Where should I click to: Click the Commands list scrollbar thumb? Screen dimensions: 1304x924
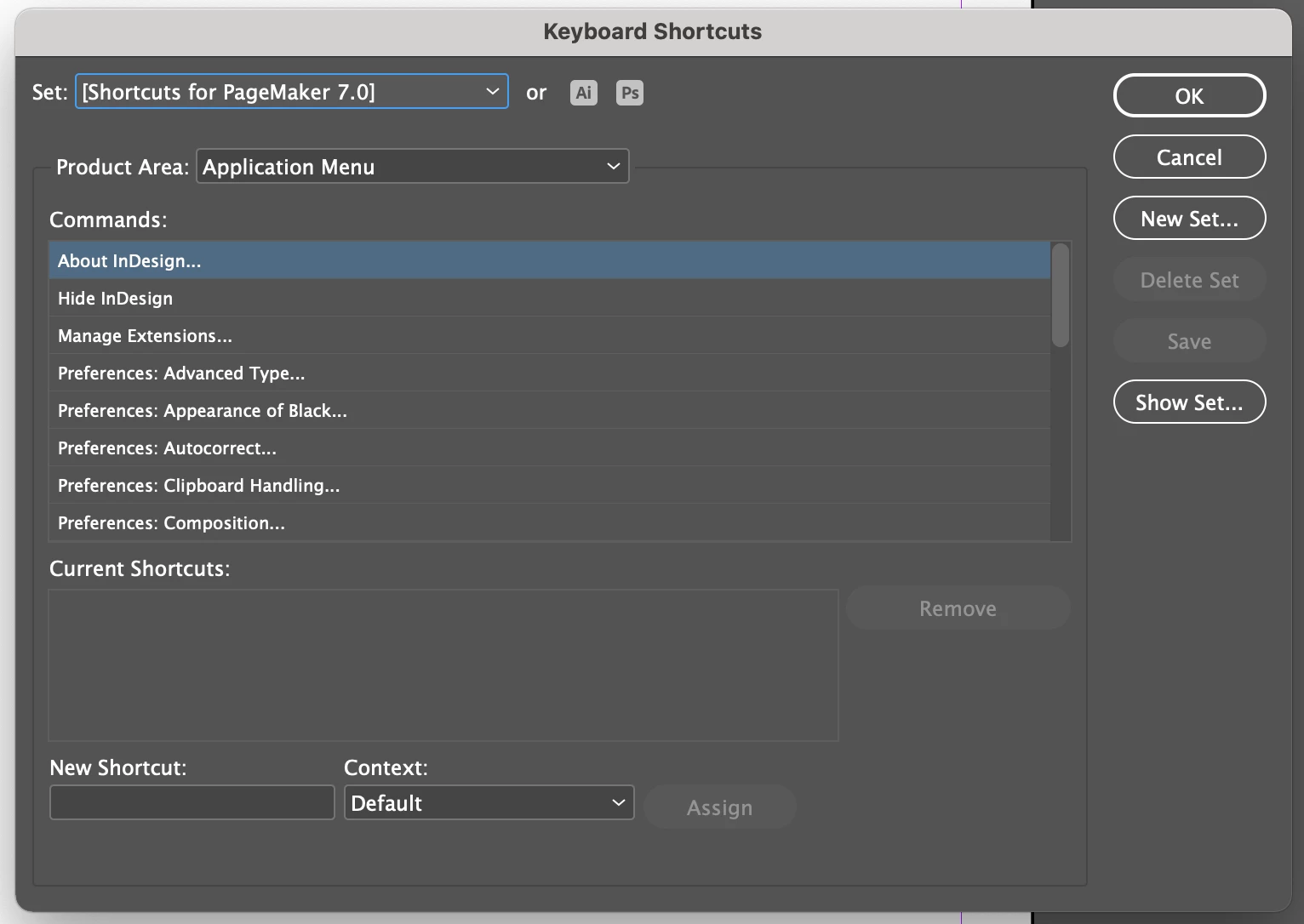[1060, 295]
